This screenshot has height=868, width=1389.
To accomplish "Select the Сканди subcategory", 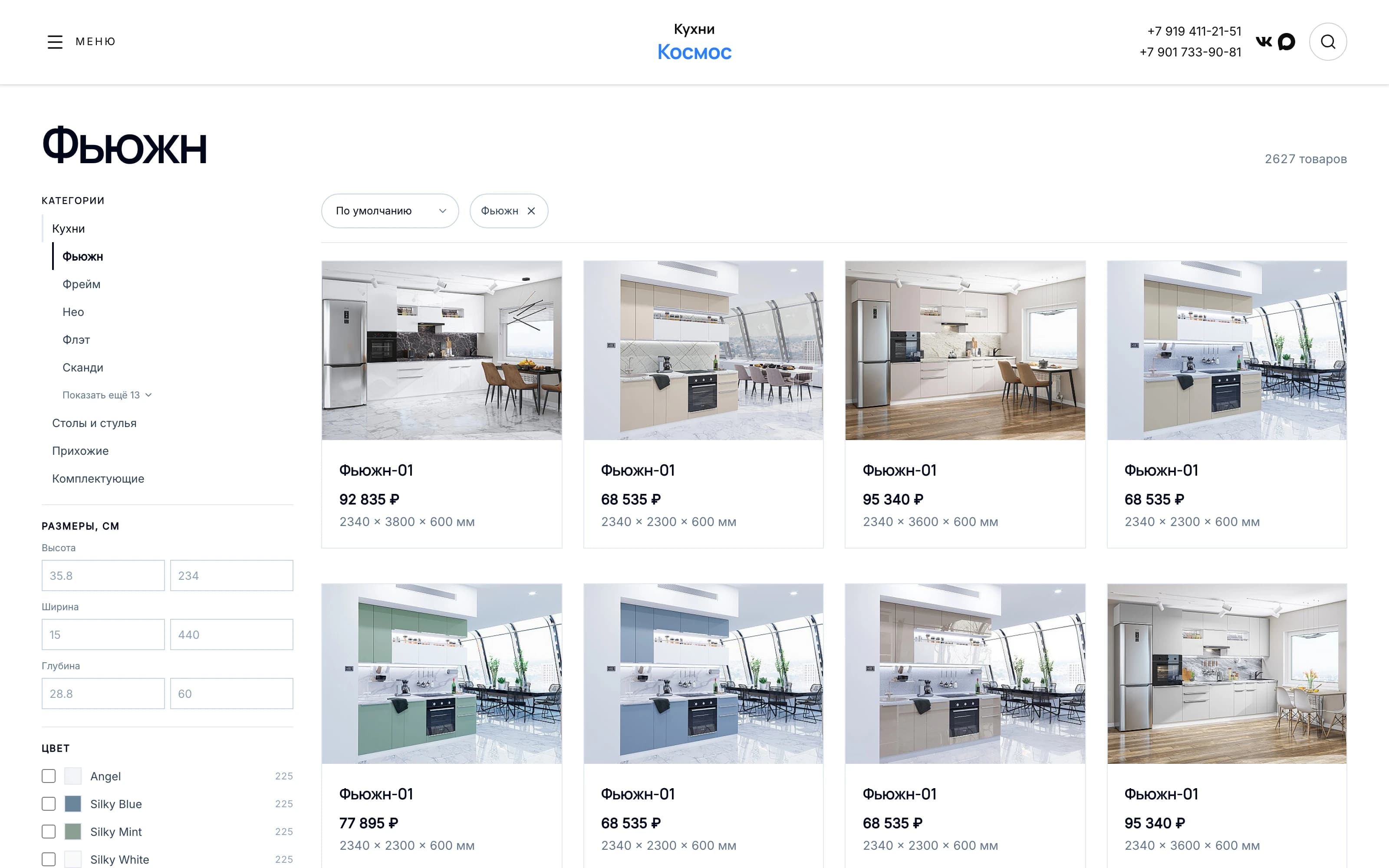I will coord(82,368).
